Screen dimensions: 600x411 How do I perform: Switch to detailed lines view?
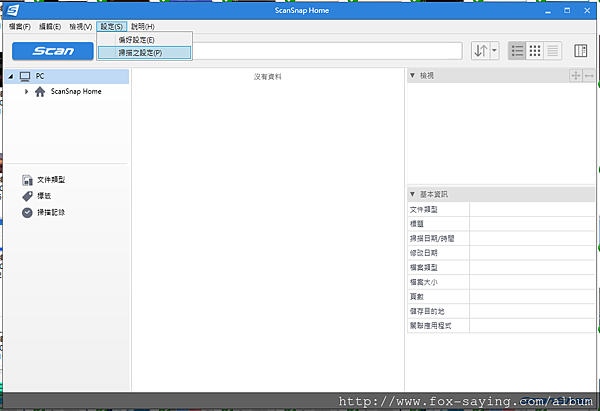tap(552, 51)
